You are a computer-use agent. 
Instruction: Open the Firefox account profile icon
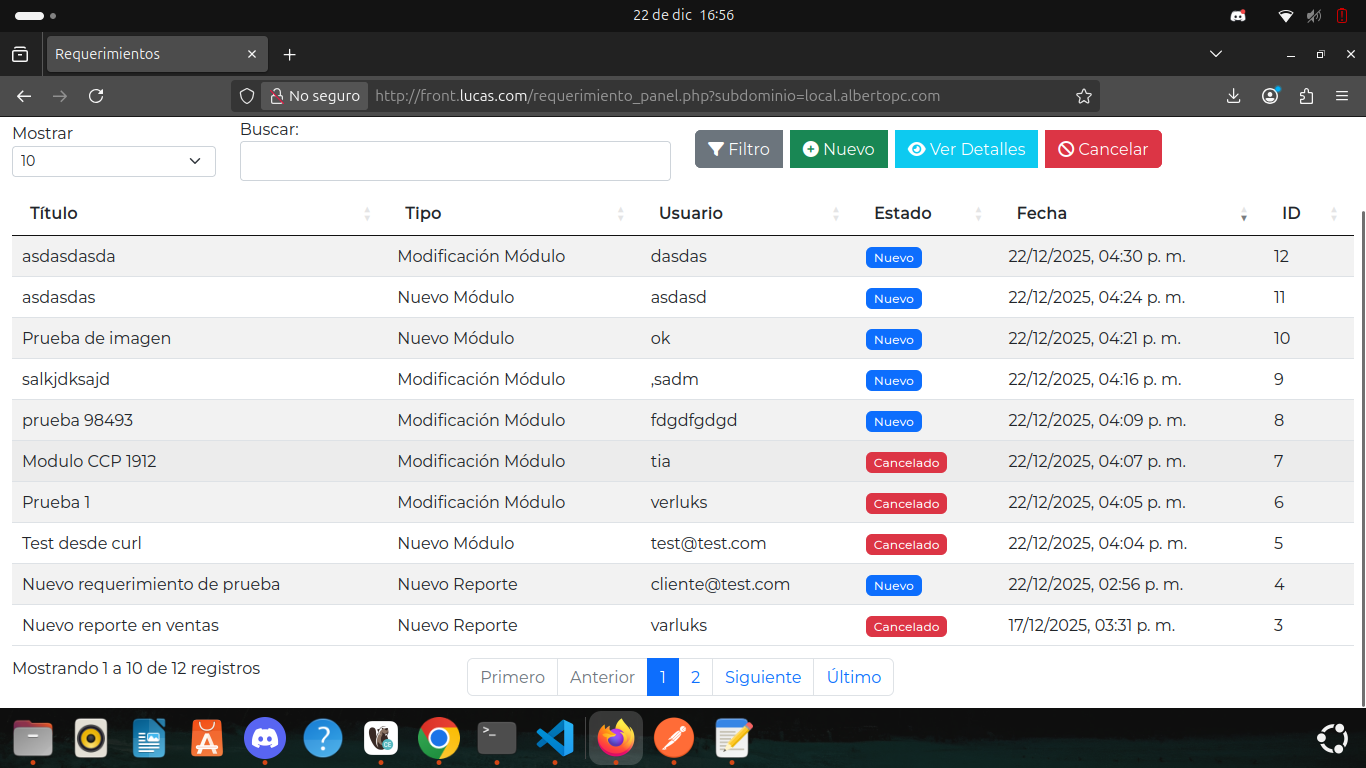click(x=1270, y=96)
